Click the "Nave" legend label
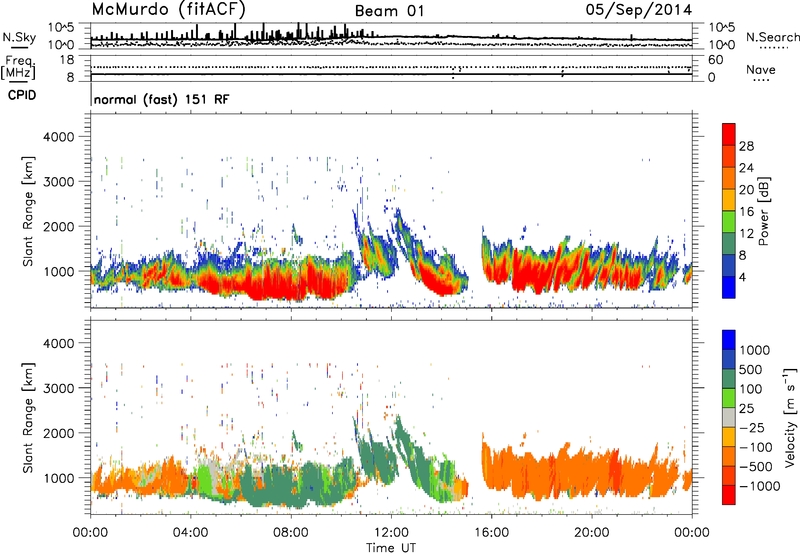 (760, 70)
